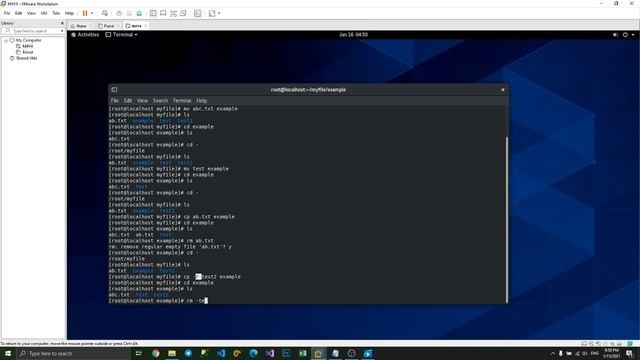The height and width of the screenshot is (360, 640).
Task: Open the Manage Snapshots icon
Action: (139, 13)
